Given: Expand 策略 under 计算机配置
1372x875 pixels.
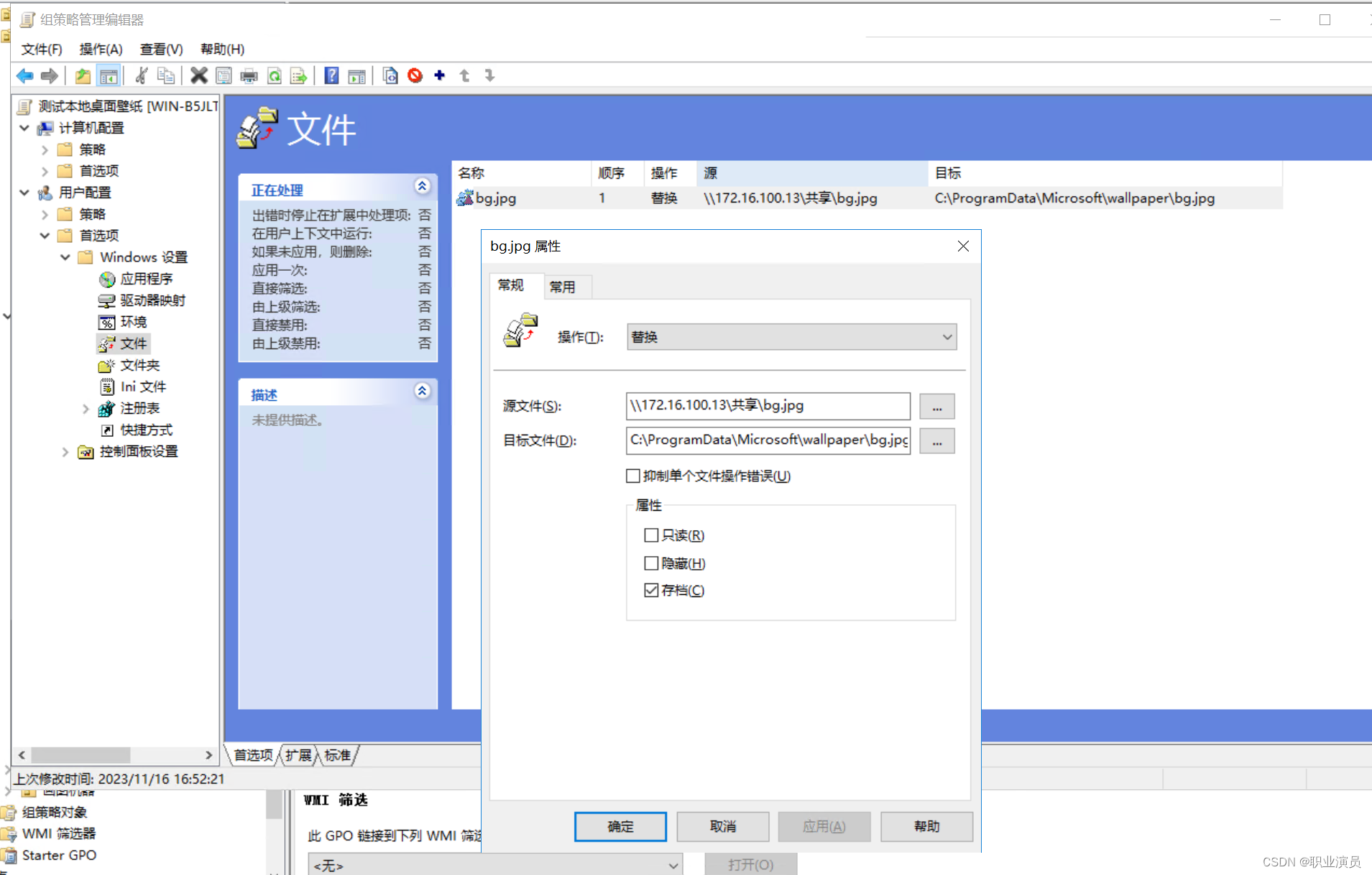Looking at the screenshot, I should point(45,149).
